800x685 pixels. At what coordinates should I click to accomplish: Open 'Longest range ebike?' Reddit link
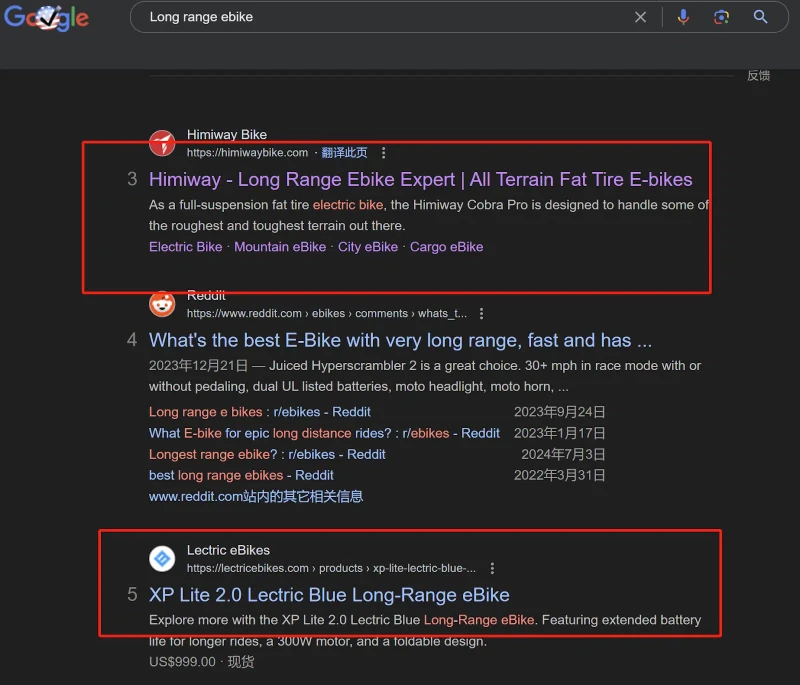[267, 454]
